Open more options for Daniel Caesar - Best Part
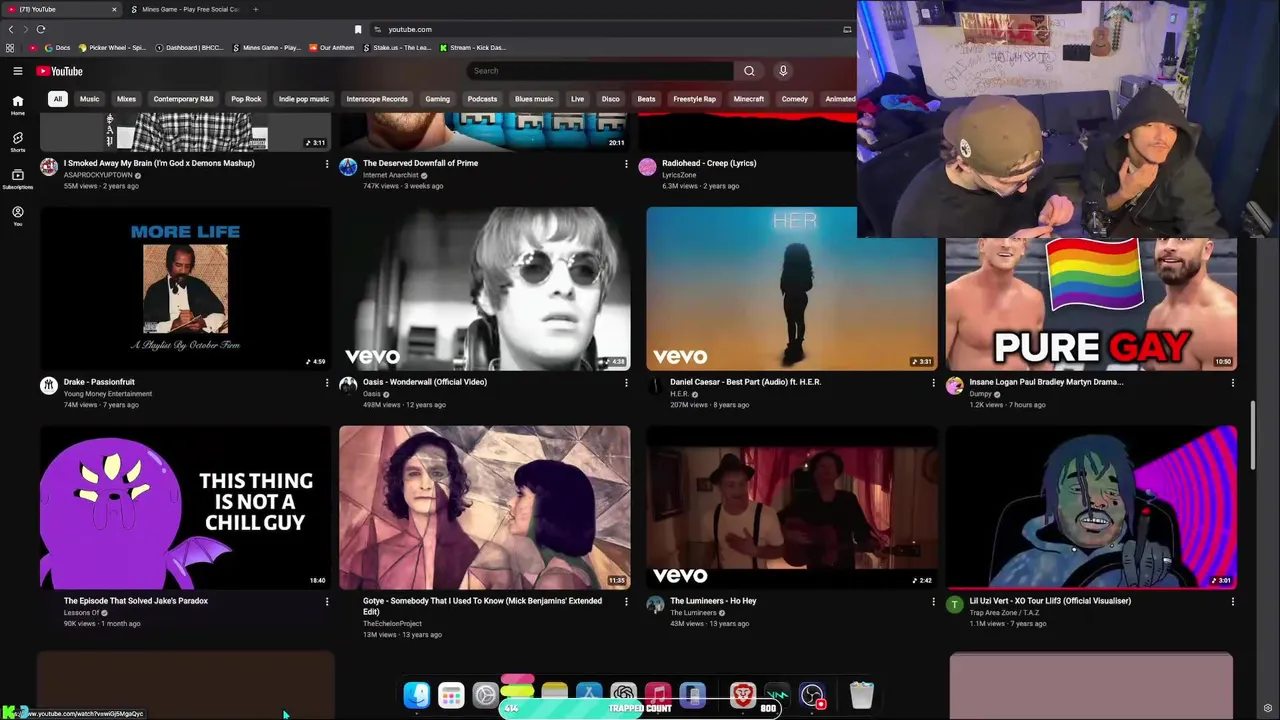Screen dimensions: 1280x720 pyautogui.click(x=933, y=383)
